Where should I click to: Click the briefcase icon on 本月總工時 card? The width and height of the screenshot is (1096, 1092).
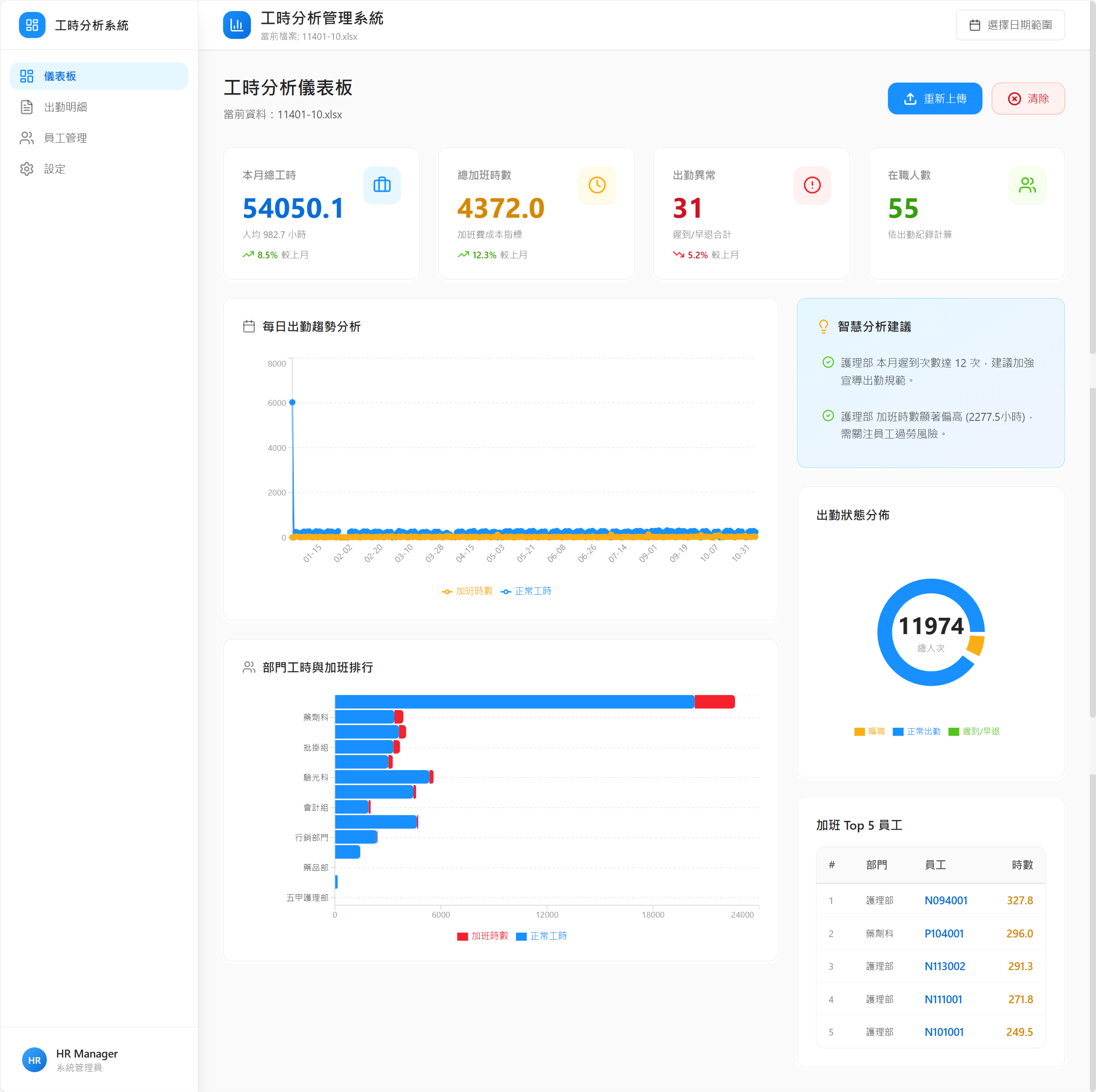point(382,185)
